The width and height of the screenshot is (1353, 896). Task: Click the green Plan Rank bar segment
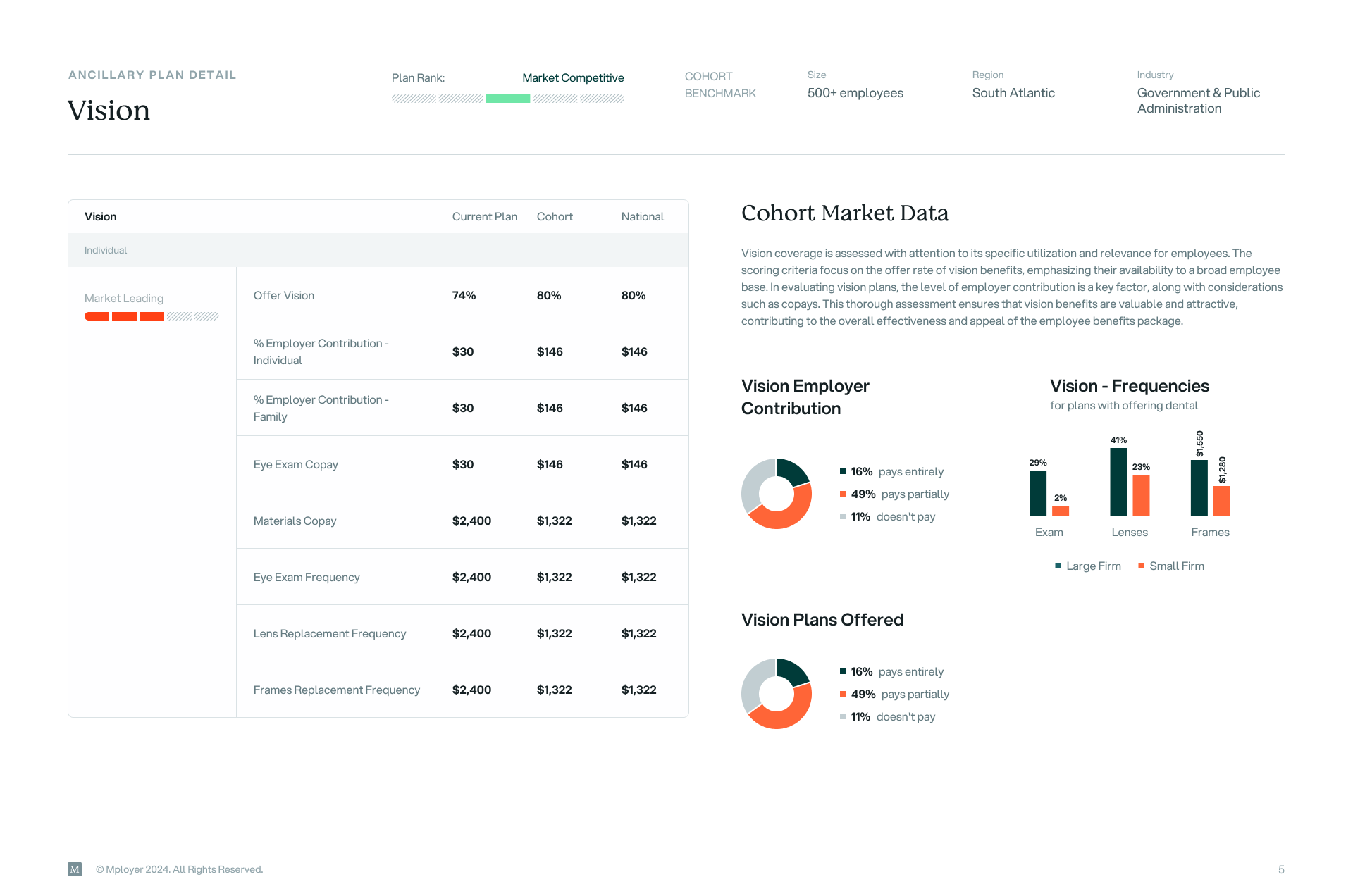(507, 99)
